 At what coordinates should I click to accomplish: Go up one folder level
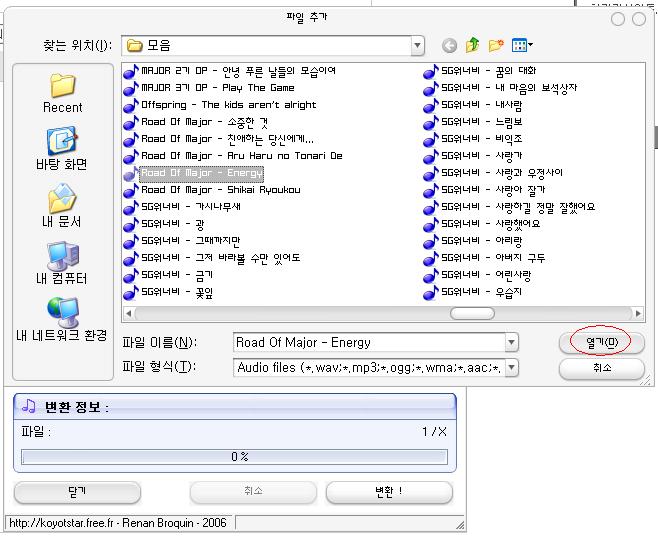click(x=473, y=45)
